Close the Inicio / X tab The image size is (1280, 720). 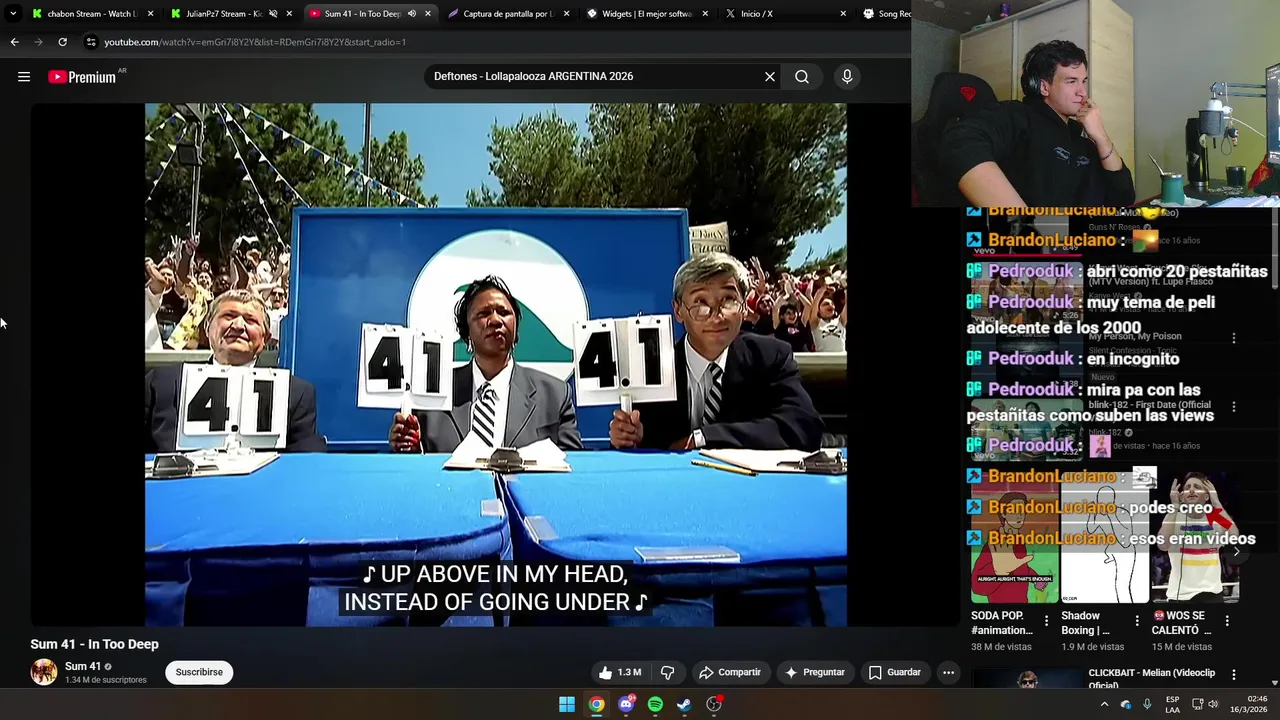click(843, 14)
